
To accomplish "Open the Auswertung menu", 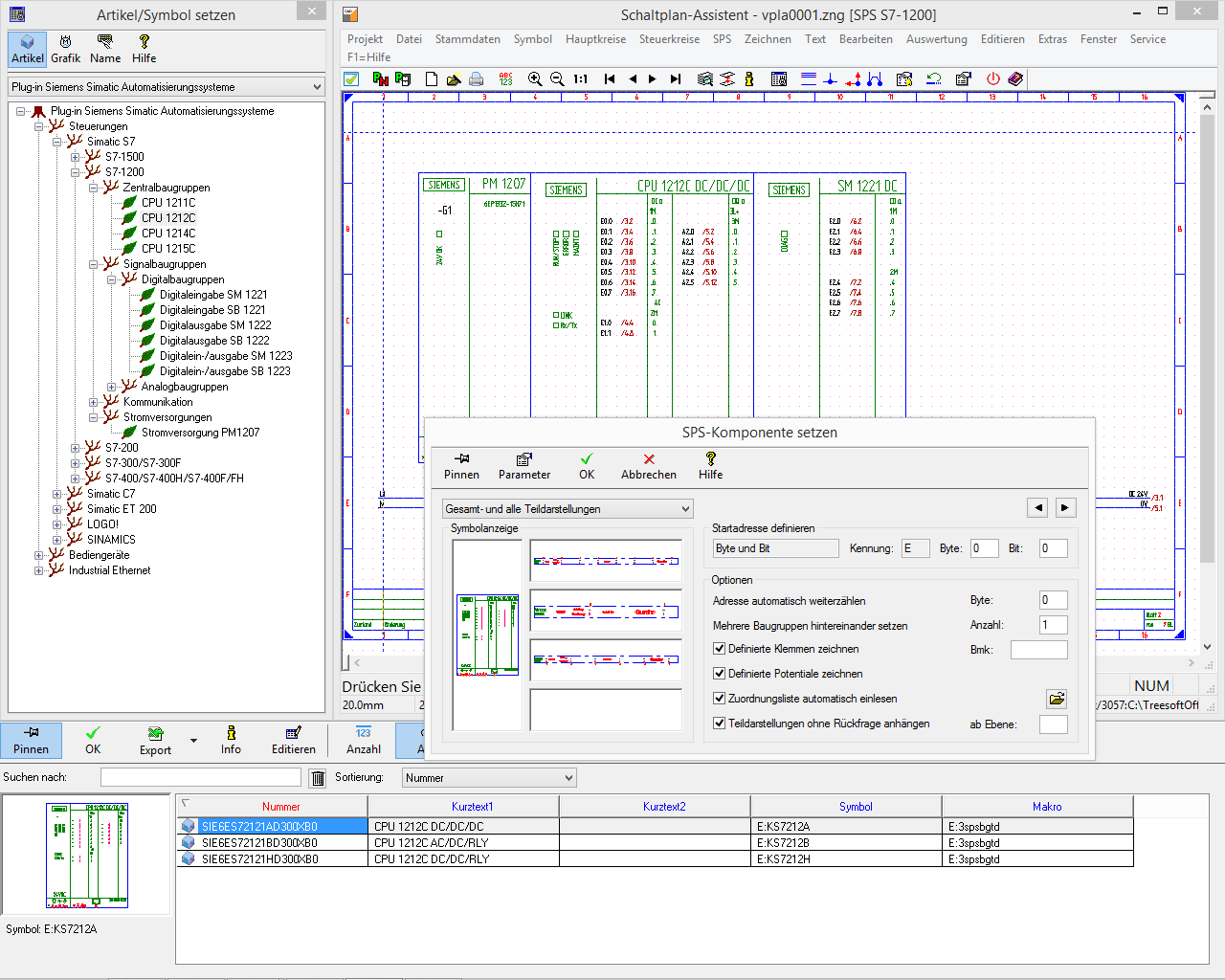I will pyautogui.click(x=936, y=39).
